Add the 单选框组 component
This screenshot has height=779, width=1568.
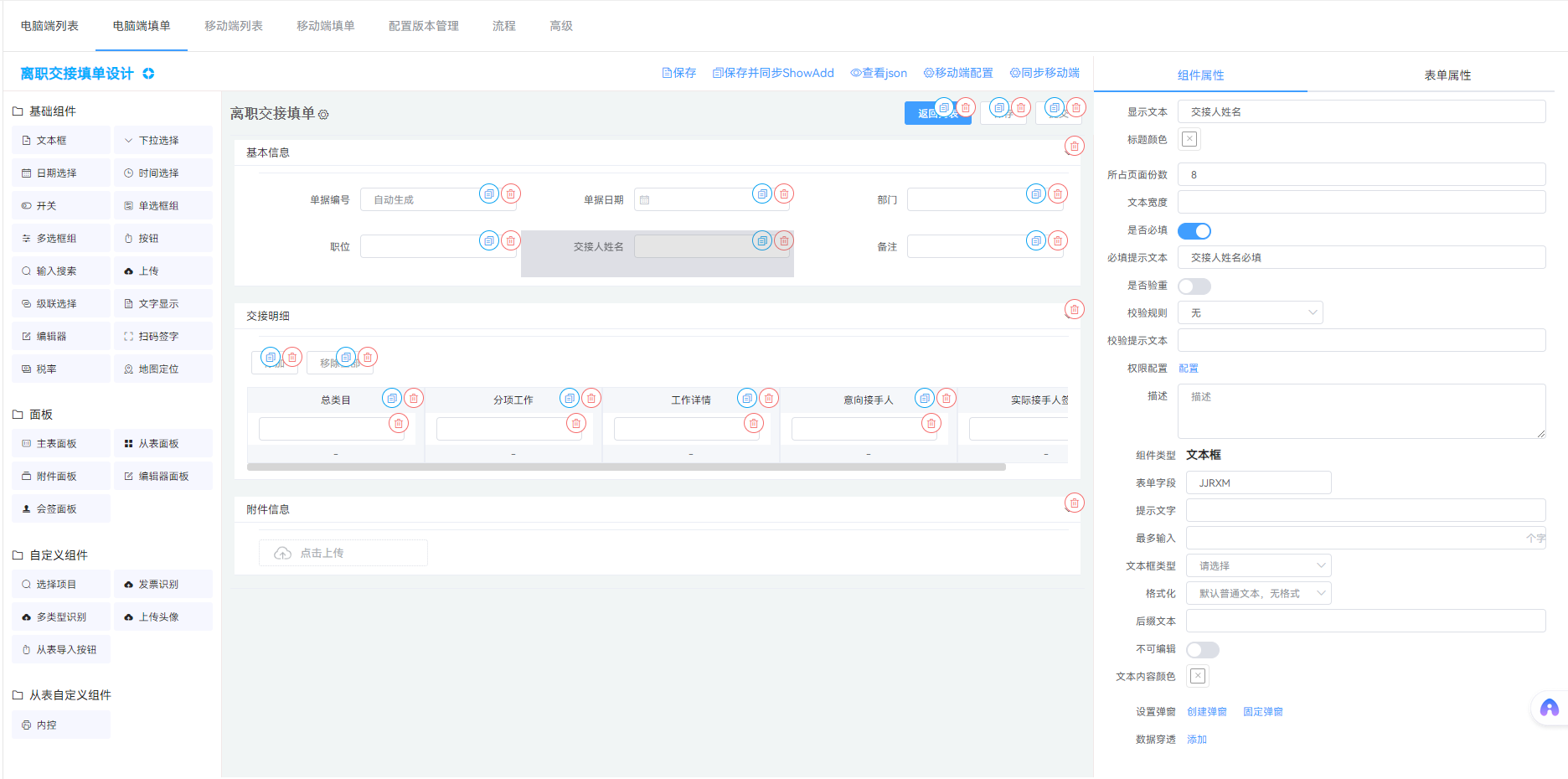tap(163, 205)
